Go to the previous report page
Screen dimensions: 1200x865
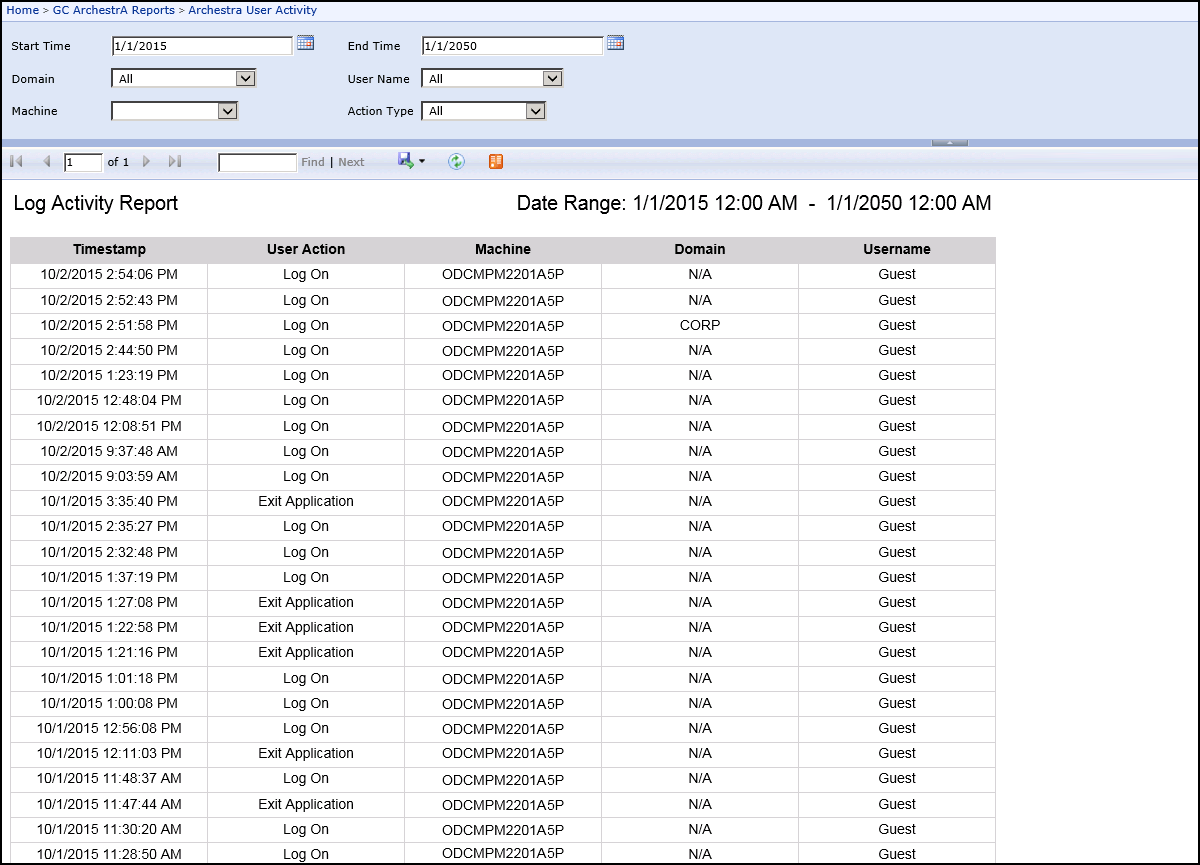click(46, 161)
